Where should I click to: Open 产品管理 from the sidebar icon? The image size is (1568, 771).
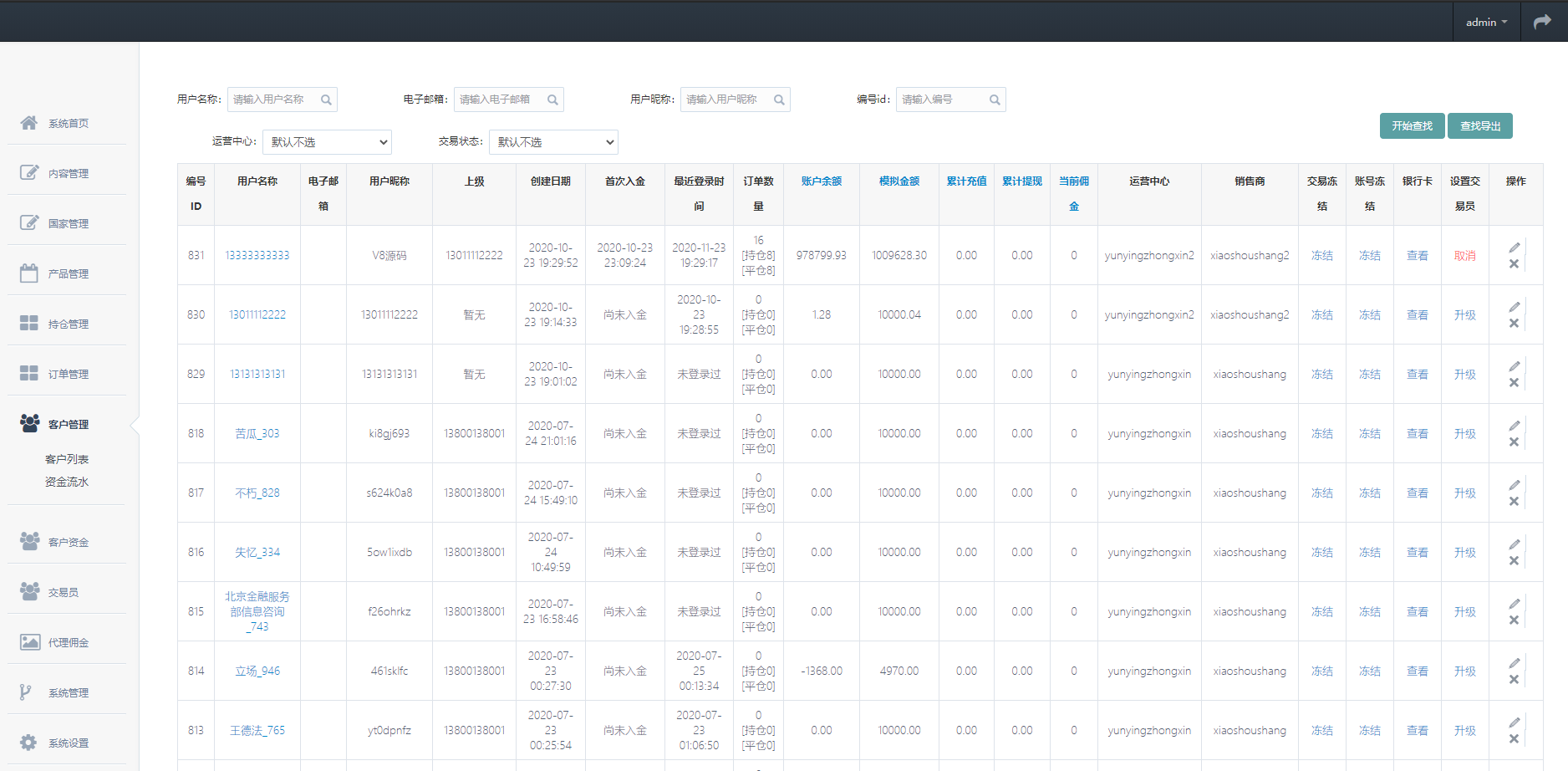click(28, 273)
